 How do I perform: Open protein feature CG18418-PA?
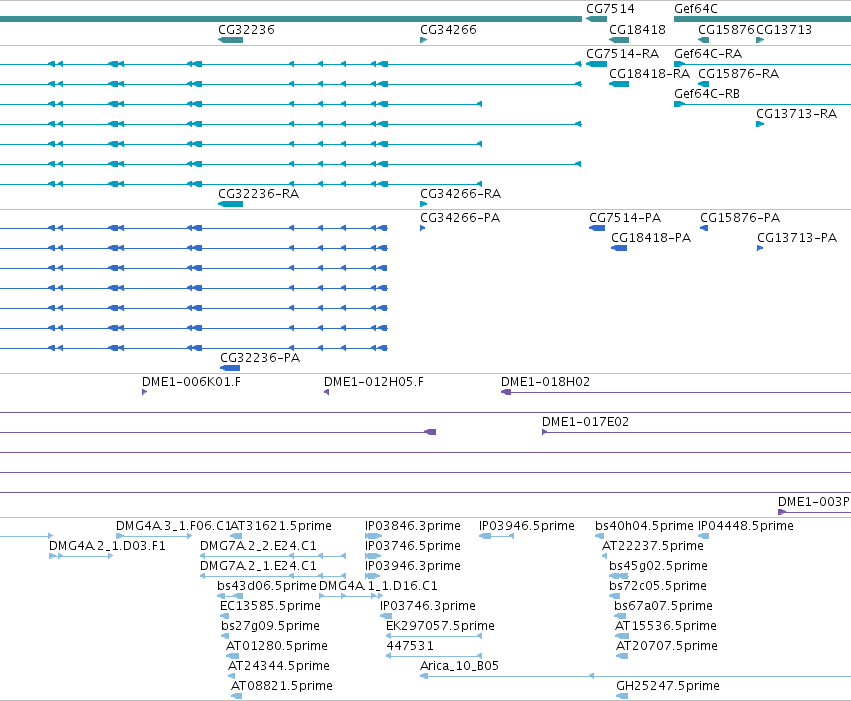tap(651, 238)
